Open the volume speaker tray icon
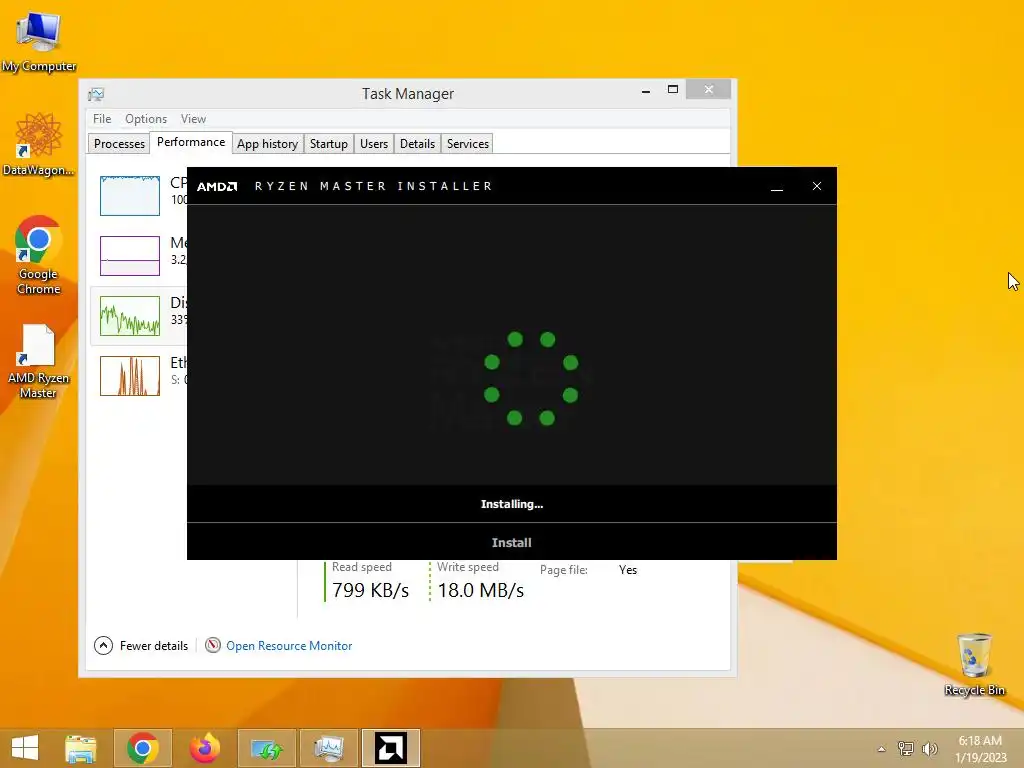Screen dimensions: 1024x768 pos(929,749)
